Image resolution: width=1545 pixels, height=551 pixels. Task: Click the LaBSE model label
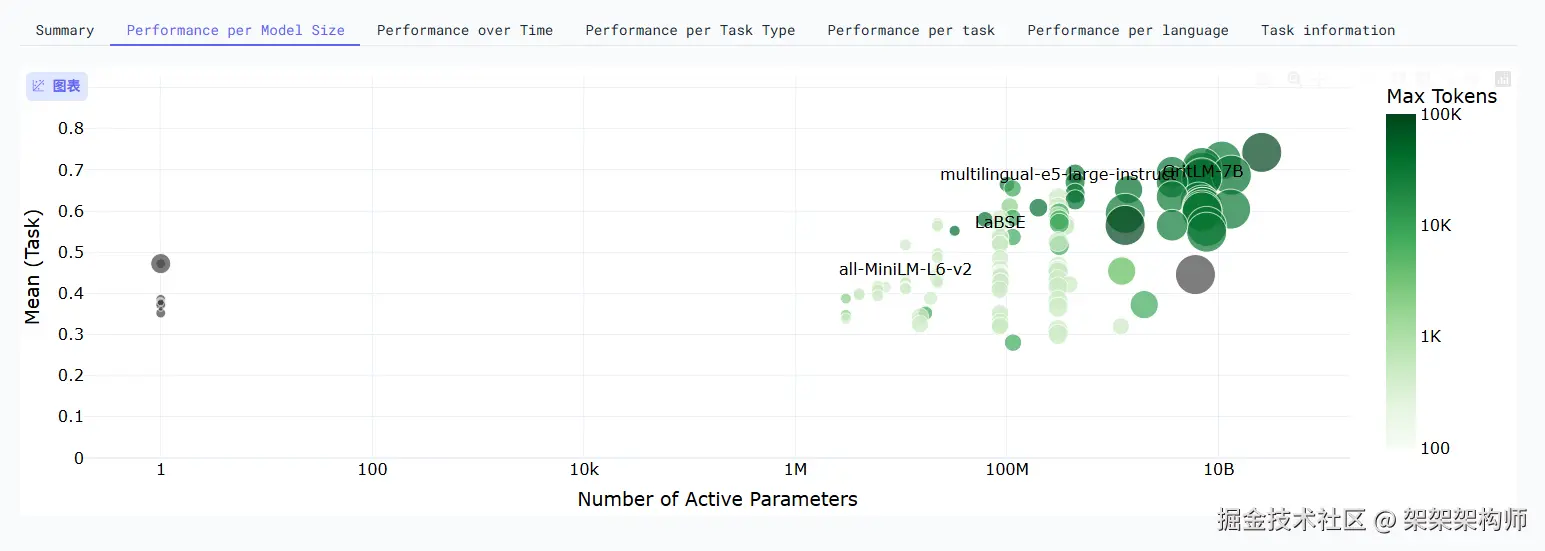[x=1000, y=223]
